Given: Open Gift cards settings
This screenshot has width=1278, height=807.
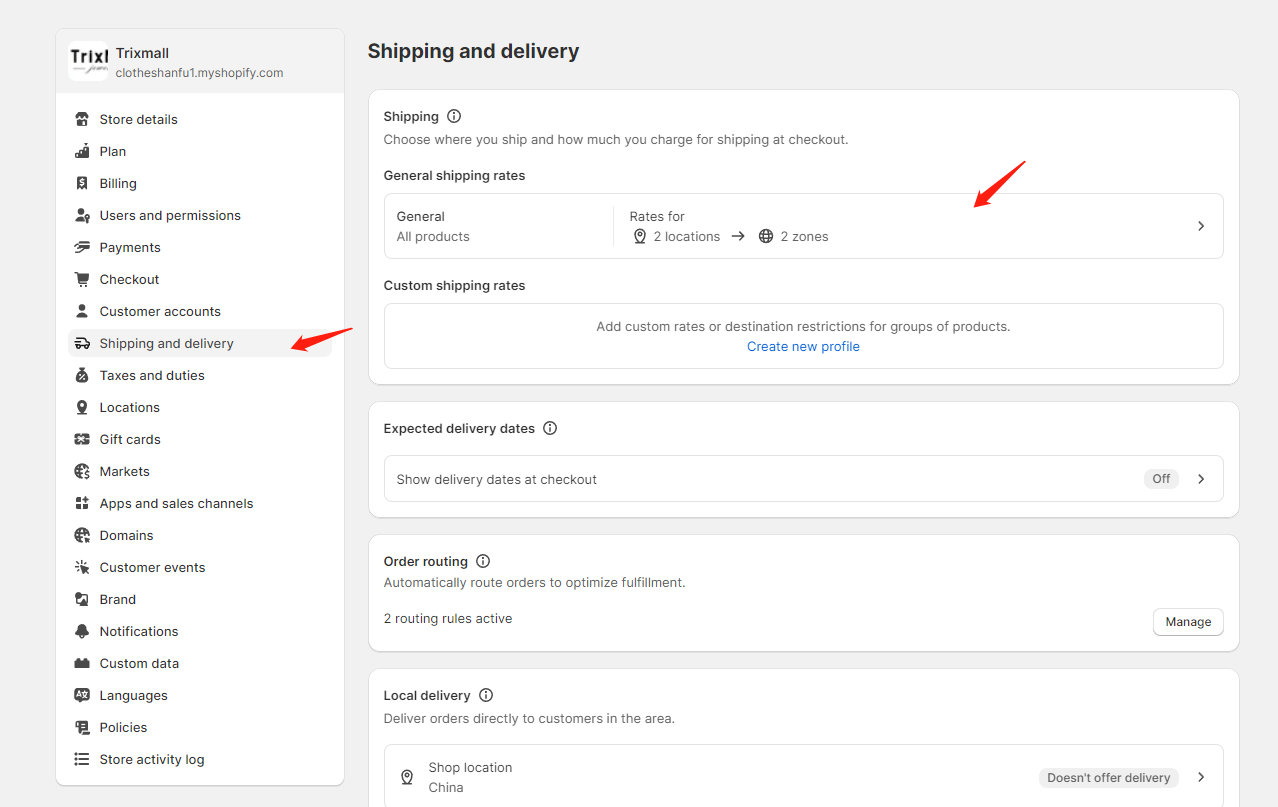Looking at the screenshot, I should (x=200, y=439).
